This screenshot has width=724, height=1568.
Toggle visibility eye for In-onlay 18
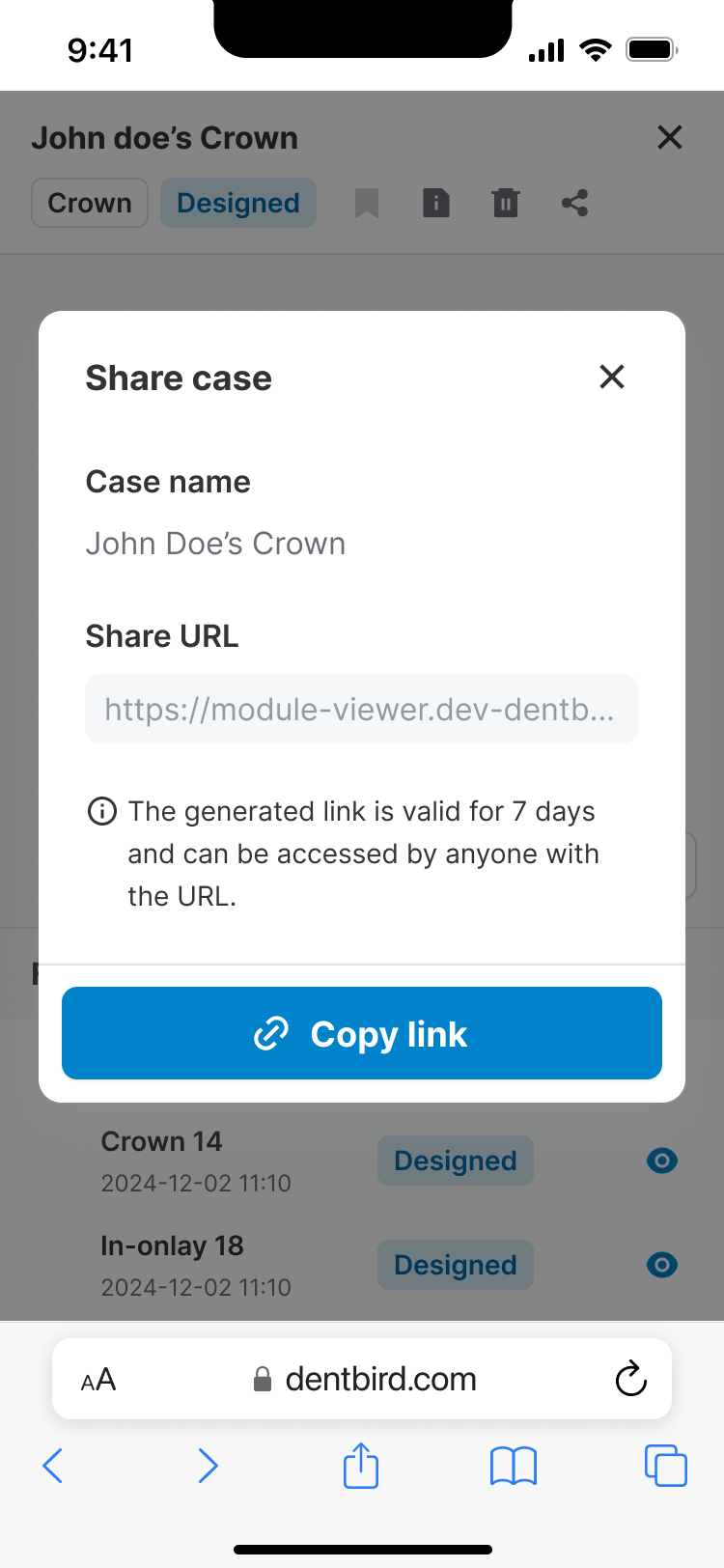pos(662,1265)
